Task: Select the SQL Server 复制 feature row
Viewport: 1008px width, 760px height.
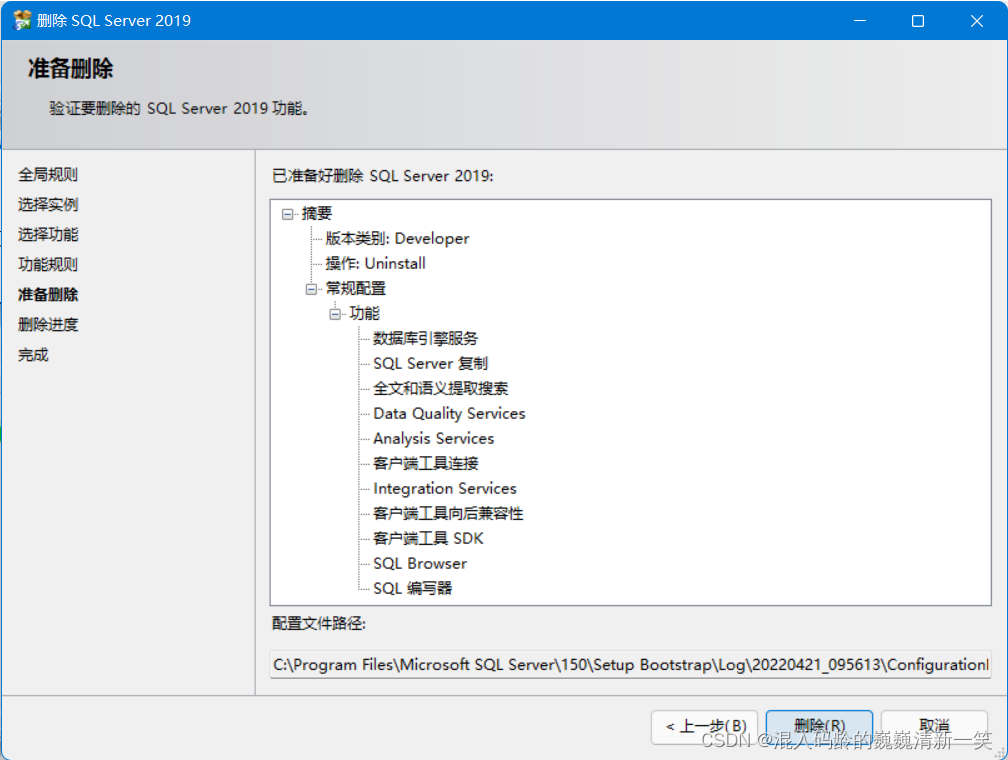Action: pos(431,363)
